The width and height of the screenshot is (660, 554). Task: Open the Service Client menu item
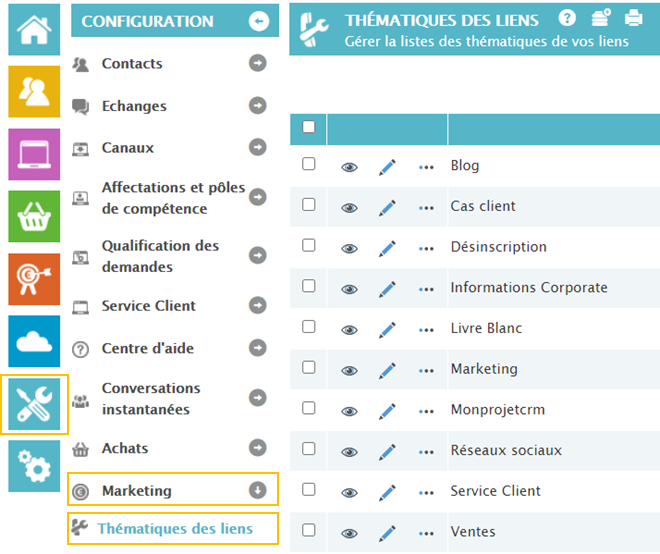tap(149, 306)
